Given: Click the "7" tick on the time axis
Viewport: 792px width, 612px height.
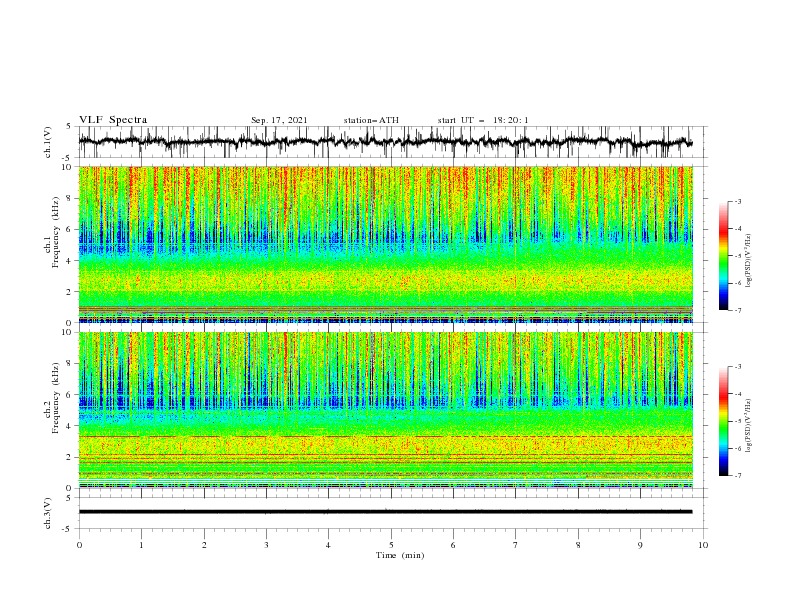Looking at the screenshot, I should [516, 545].
